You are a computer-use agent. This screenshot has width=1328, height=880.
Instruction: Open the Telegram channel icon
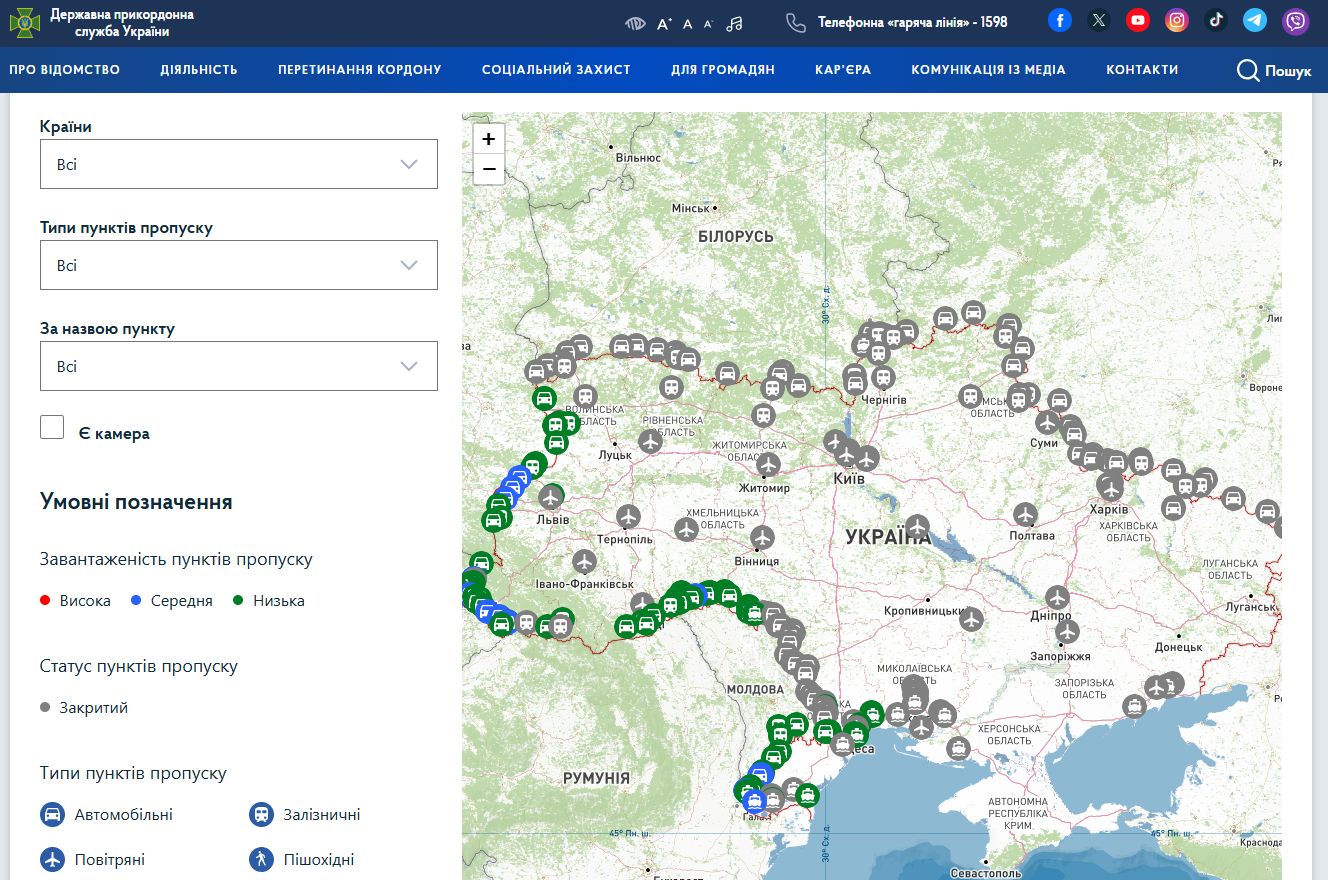(x=1255, y=20)
